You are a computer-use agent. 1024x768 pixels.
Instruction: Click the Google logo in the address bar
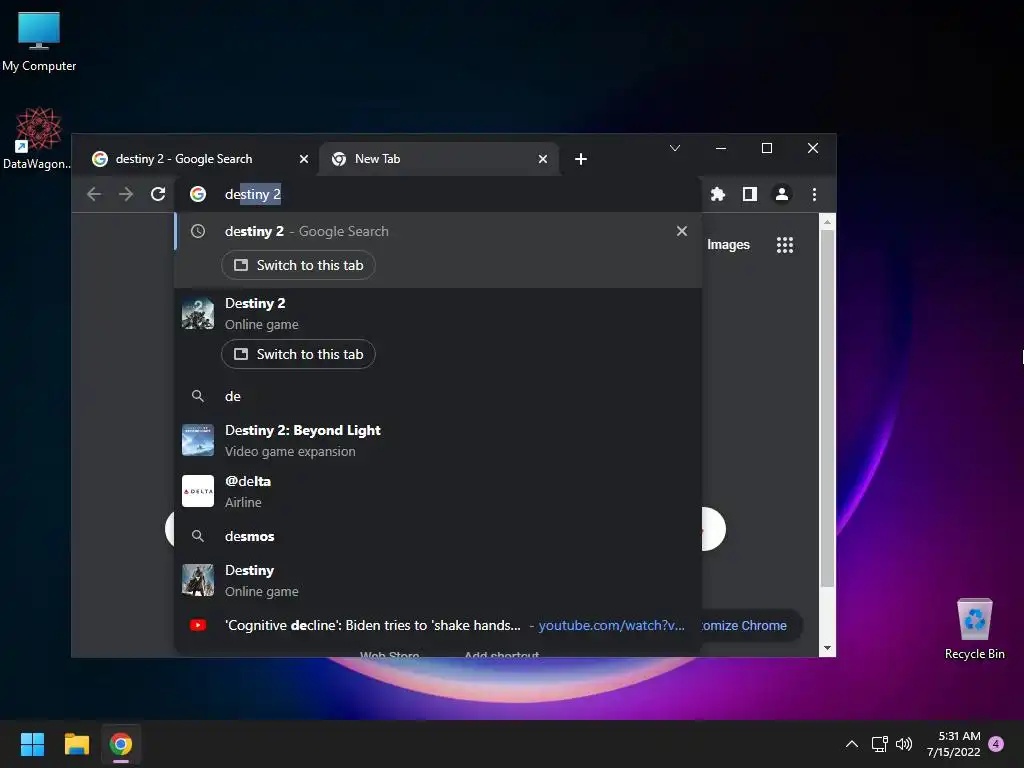pyautogui.click(x=198, y=194)
